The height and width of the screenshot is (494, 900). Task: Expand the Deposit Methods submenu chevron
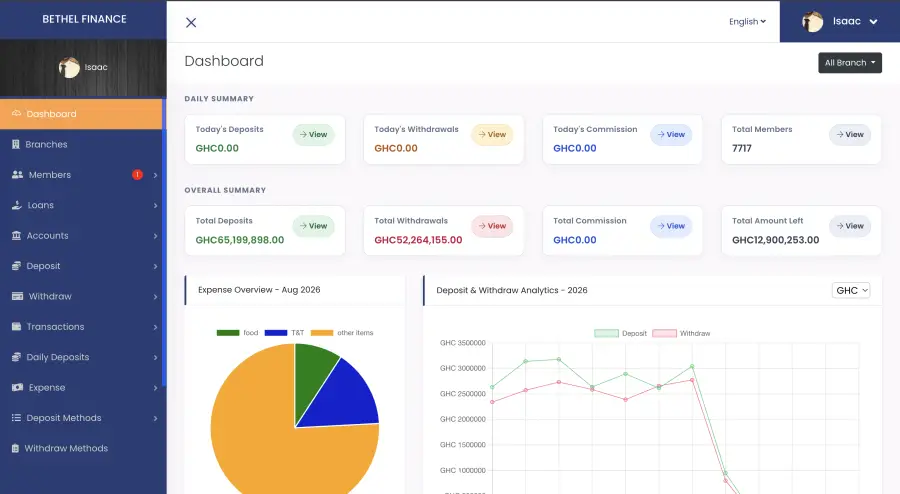155,418
